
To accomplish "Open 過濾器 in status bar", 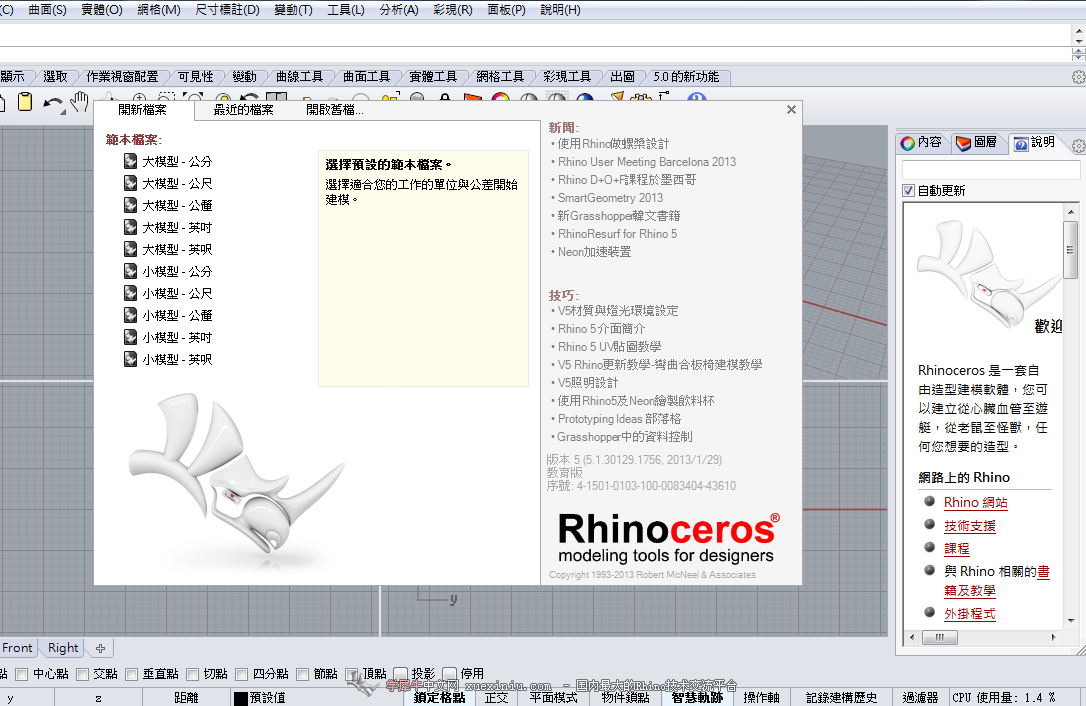I will click(x=920, y=698).
